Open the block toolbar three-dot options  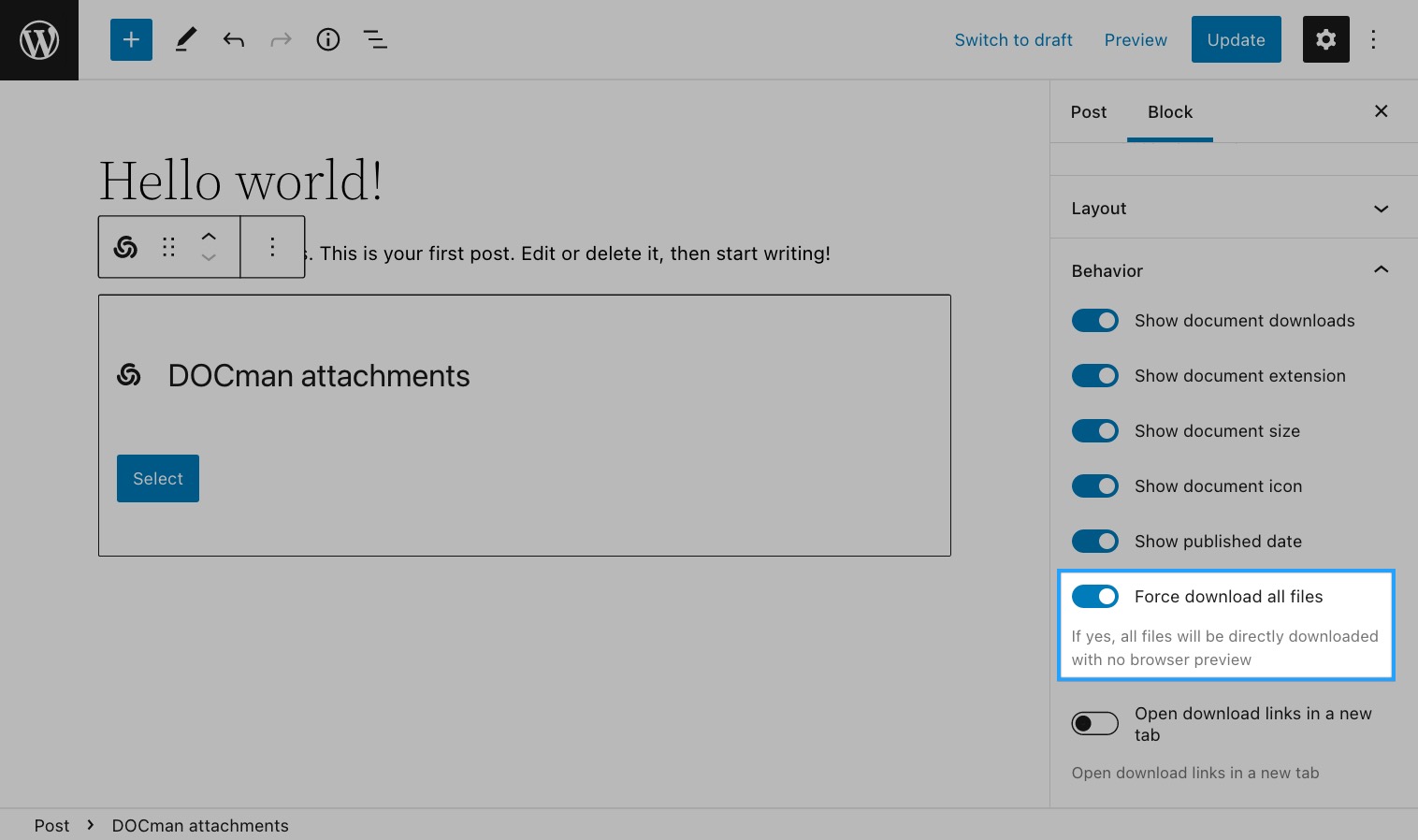272,247
